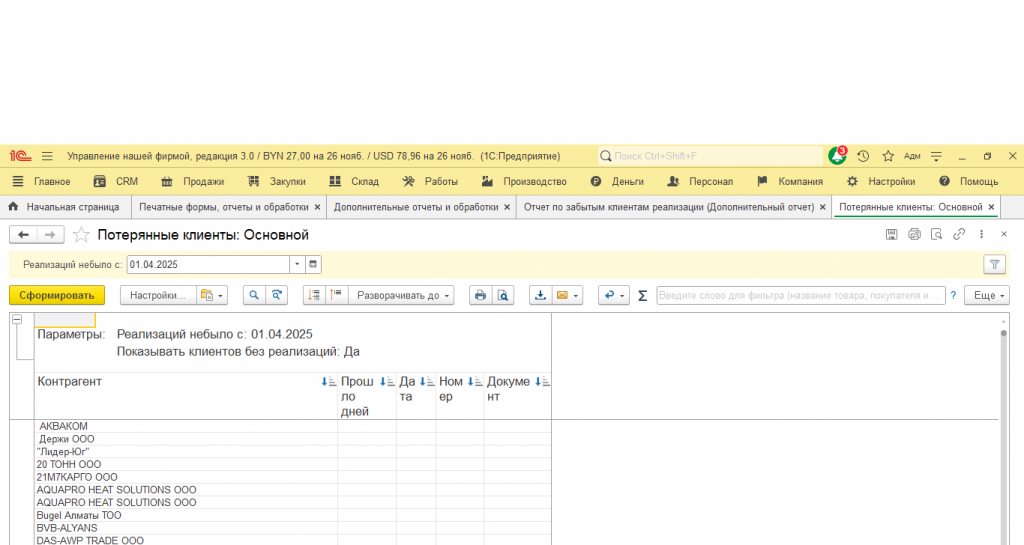The height and width of the screenshot is (545, 1024).
Task: Open the Персонал section
Action: (700, 181)
